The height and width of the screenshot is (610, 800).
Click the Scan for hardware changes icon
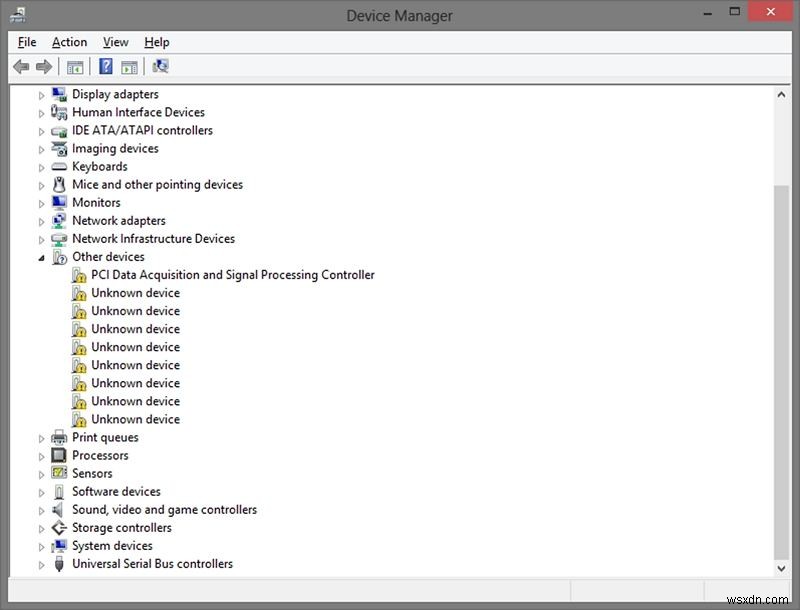click(x=160, y=66)
